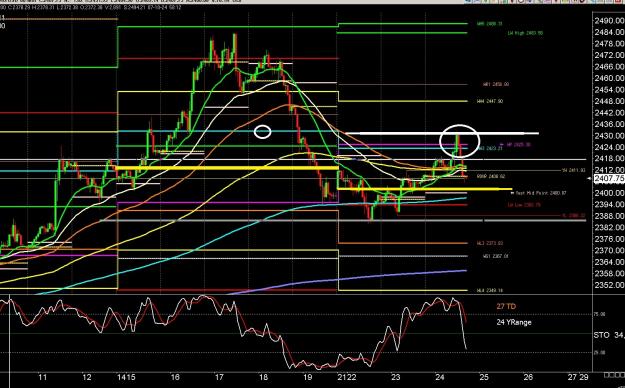Viewport: 625px width, 388px height.
Task: Click the 2460.00 price level label
Action: (609, 78)
